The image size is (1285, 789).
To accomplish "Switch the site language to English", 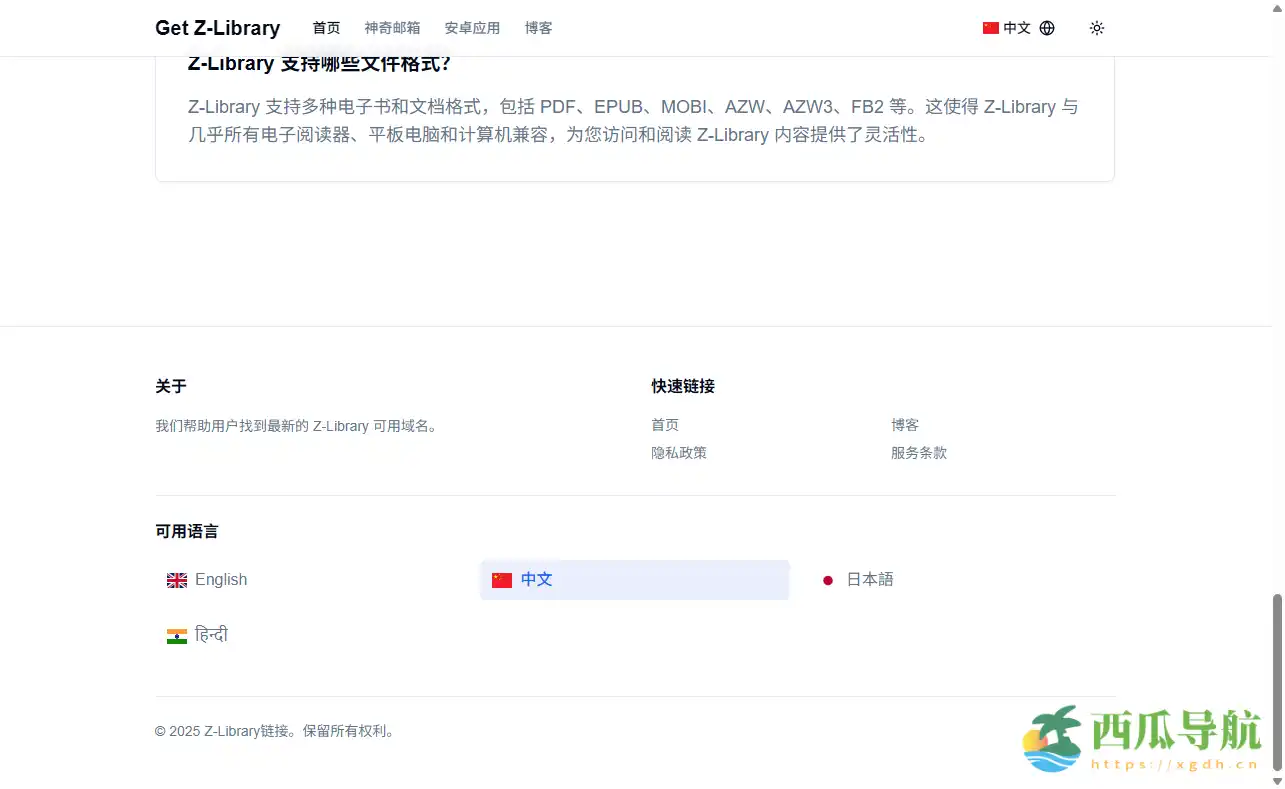I will tap(221, 580).
